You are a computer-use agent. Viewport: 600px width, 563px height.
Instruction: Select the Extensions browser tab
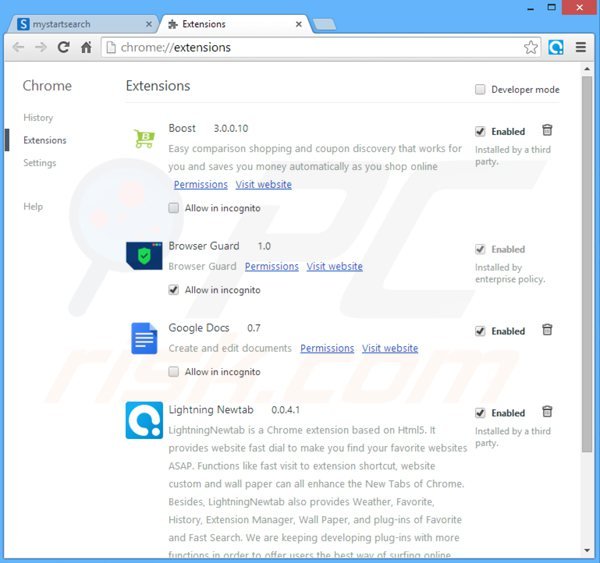235,24
